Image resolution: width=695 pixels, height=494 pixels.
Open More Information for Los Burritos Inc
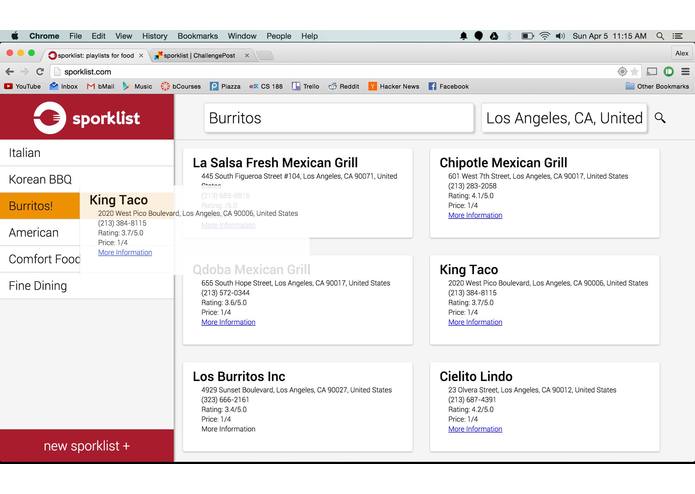point(228,429)
